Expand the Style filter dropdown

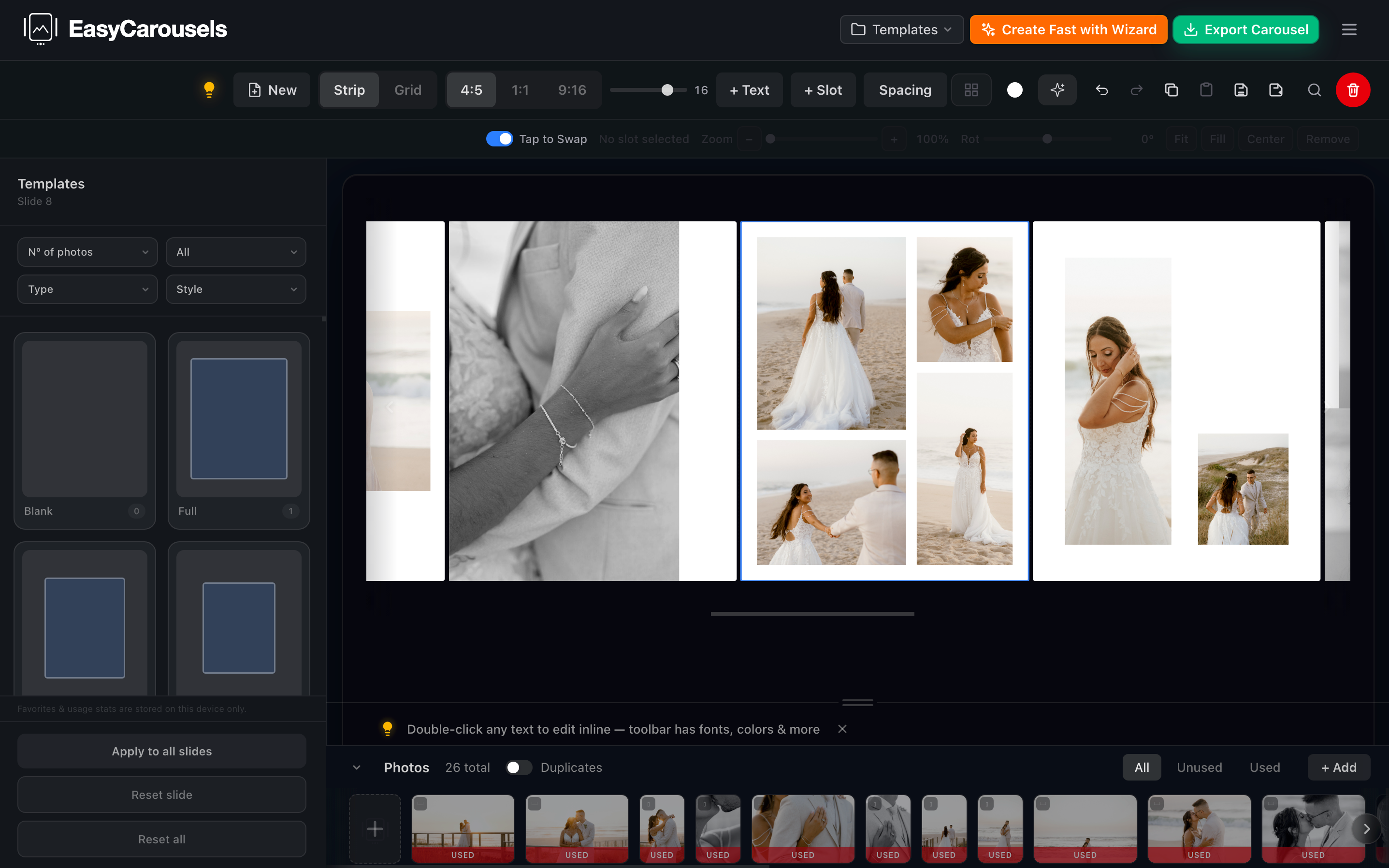pyautogui.click(x=235, y=289)
